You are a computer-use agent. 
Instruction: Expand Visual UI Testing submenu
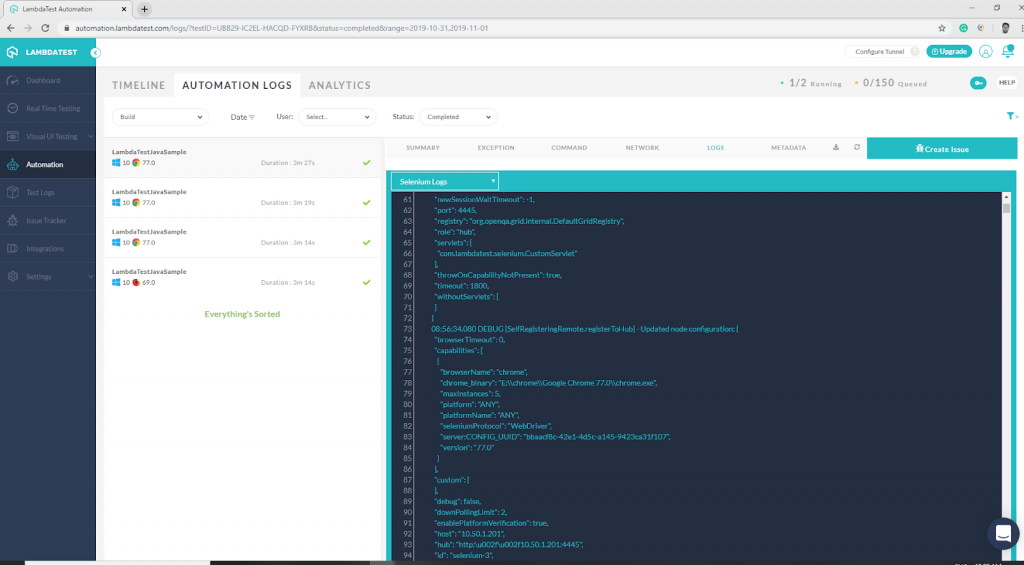coord(50,136)
